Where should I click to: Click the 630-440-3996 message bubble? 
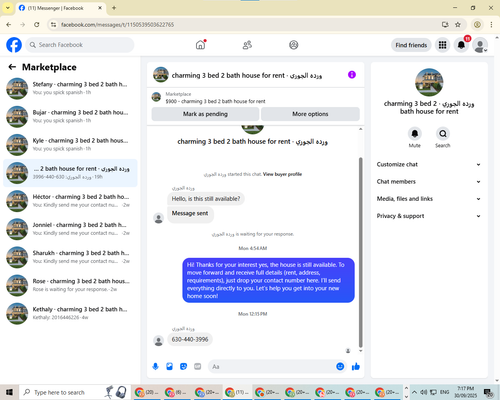click(190, 340)
